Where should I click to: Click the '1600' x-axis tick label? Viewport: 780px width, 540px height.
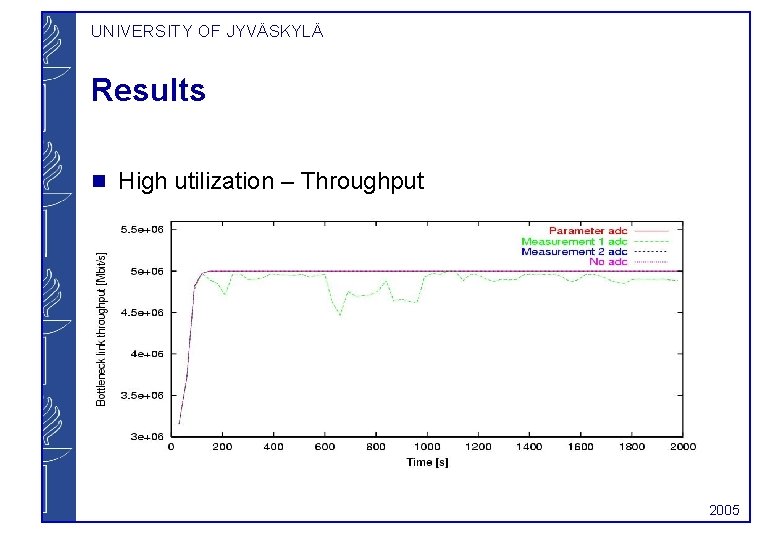pyautogui.click(x=581, y=447)
